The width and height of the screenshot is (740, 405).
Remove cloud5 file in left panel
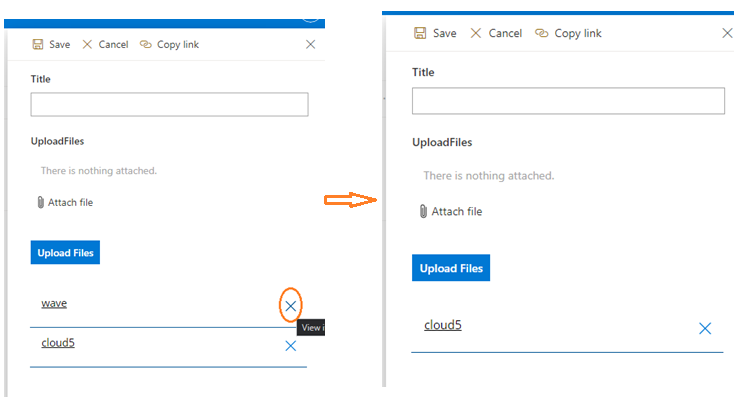coord(290,346)
